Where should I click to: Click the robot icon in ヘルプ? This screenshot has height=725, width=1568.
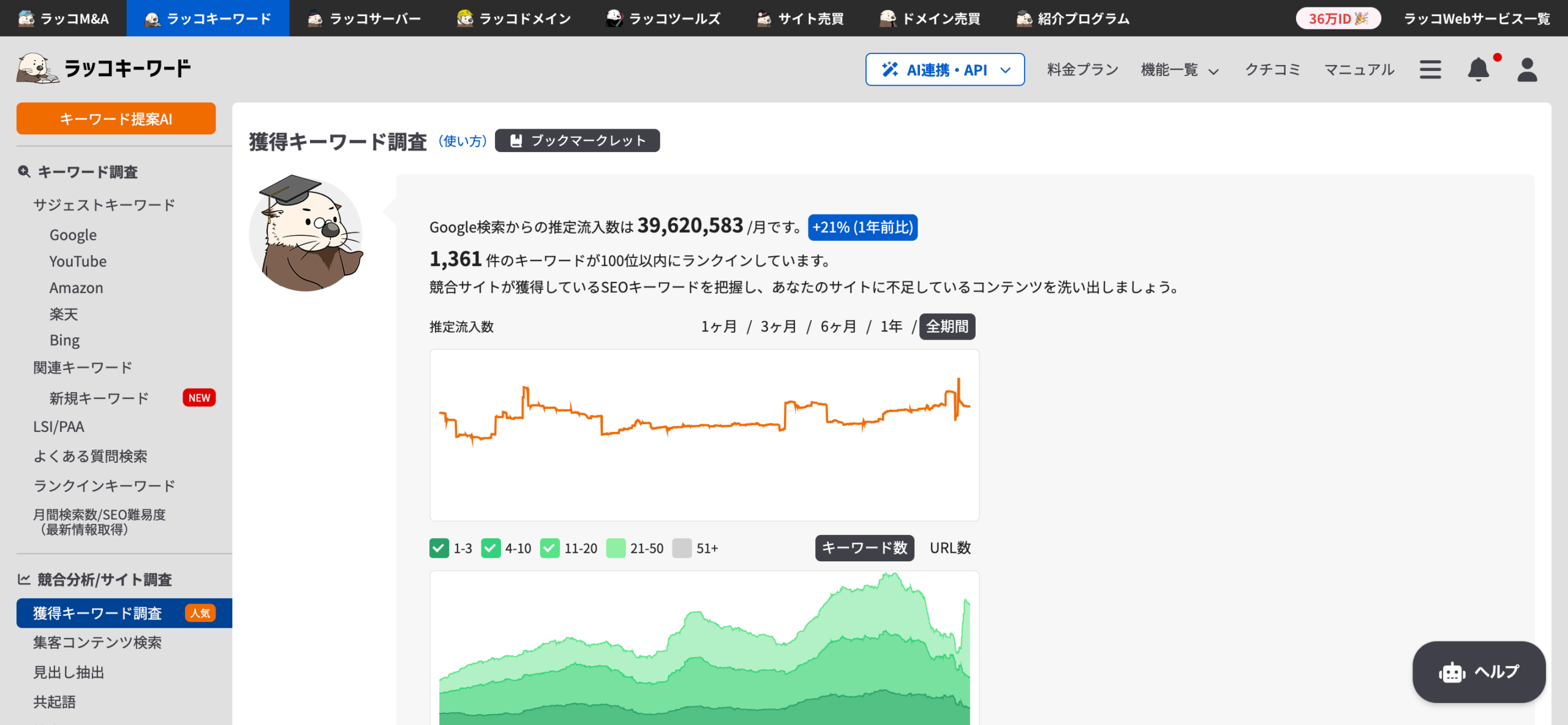point(1452,672)
